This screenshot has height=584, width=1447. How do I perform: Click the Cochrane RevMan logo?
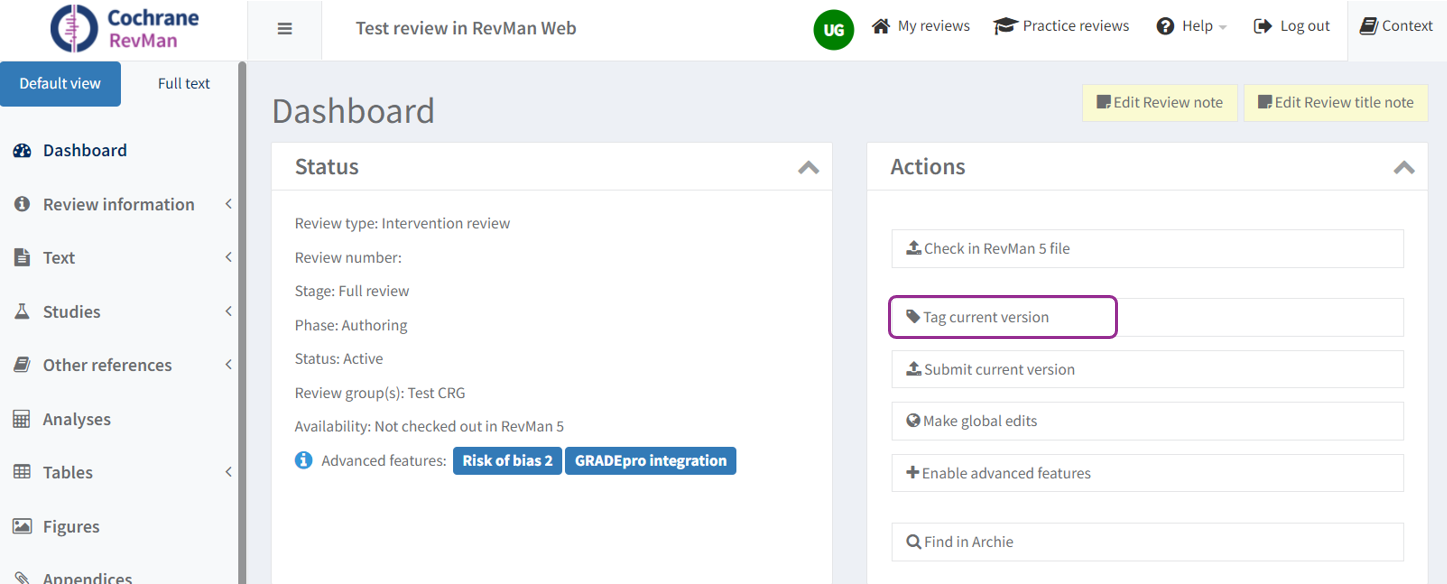tap(125, 29)
